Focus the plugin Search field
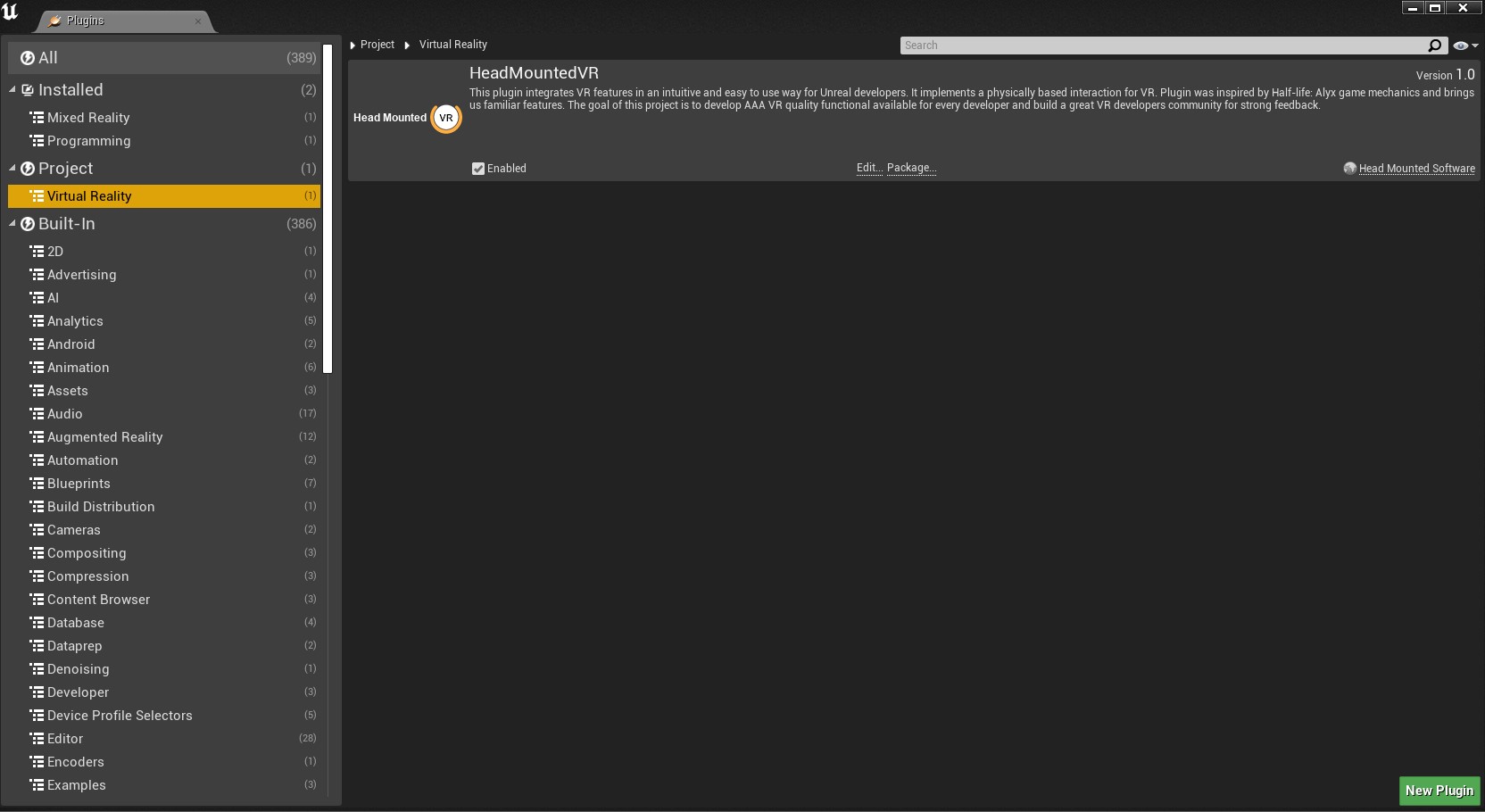This screenshot has width=1485, height=812. coord(1164,46)
